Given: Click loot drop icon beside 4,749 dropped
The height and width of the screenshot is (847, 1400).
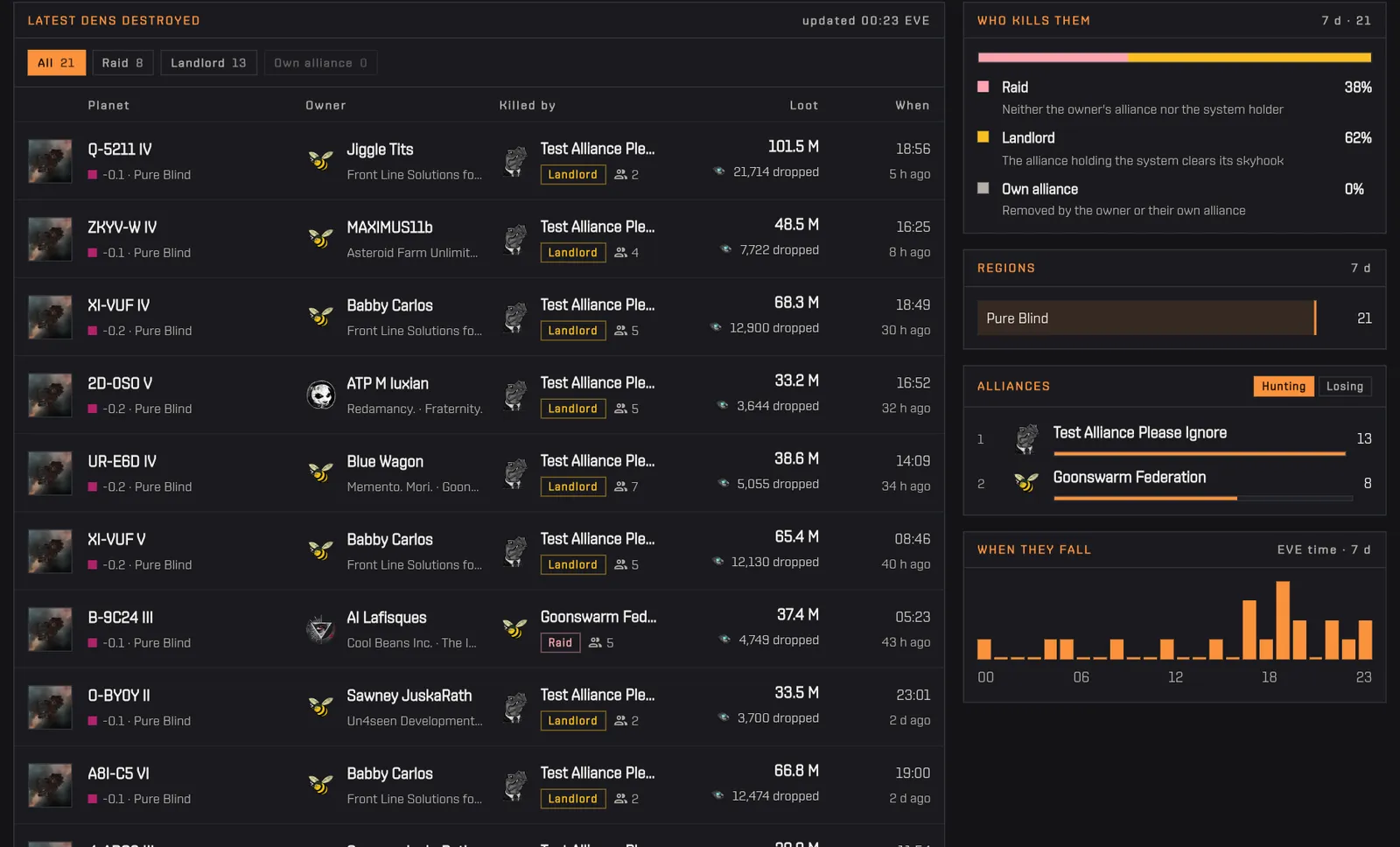Looking at the screenshot, I should pyautogui.click(x=724, y=640).
